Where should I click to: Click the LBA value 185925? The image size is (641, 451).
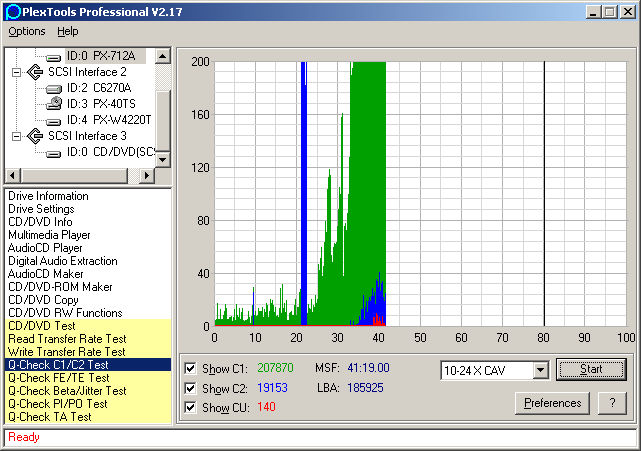coord(365,388)
